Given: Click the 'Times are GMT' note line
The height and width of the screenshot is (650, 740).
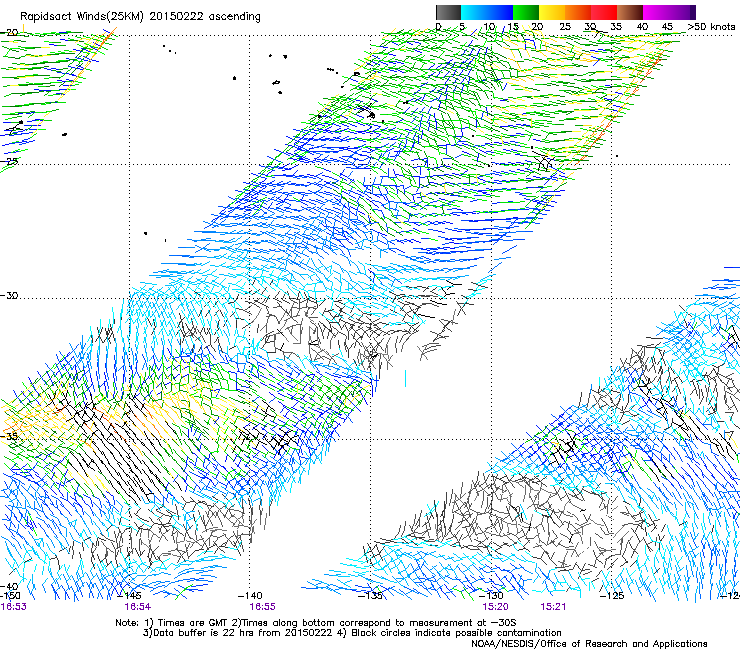Looking at the screenshot, I should pyautogui.click(x=316, y=623).
